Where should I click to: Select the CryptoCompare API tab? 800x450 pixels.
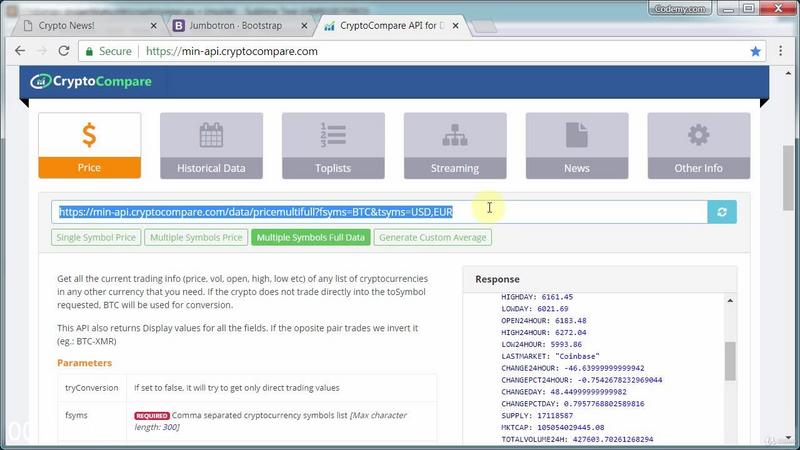point(390,26)
